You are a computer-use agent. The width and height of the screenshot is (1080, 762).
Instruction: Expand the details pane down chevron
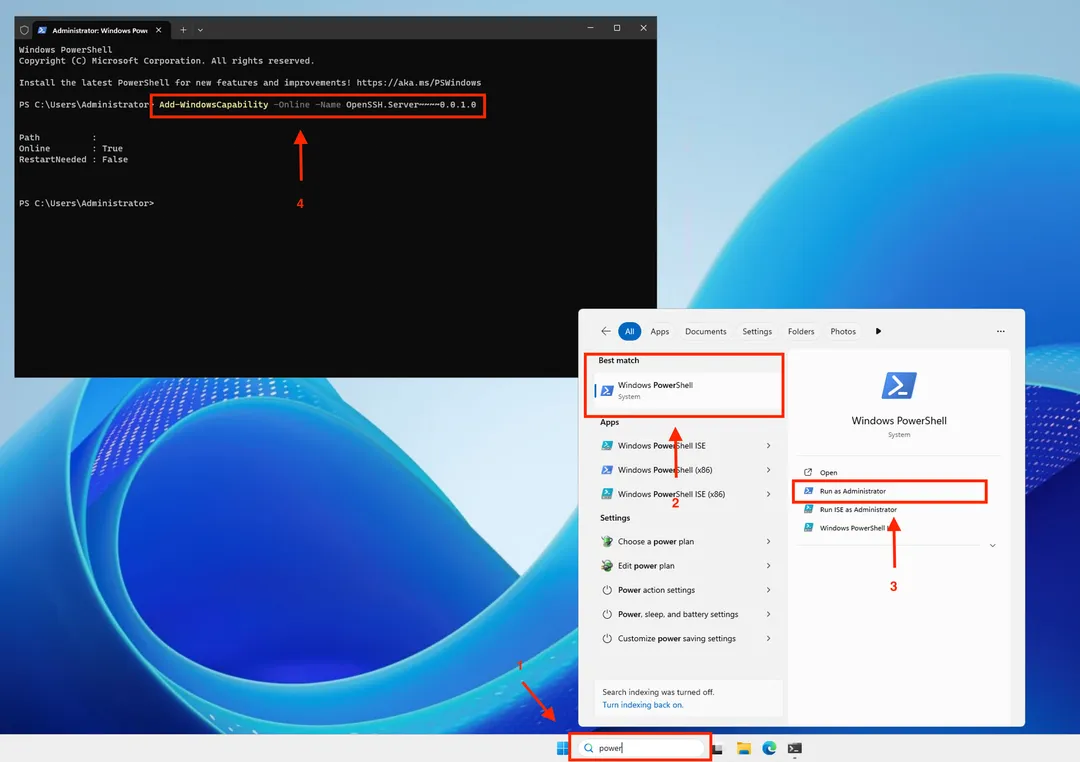[x=993, y=546]
